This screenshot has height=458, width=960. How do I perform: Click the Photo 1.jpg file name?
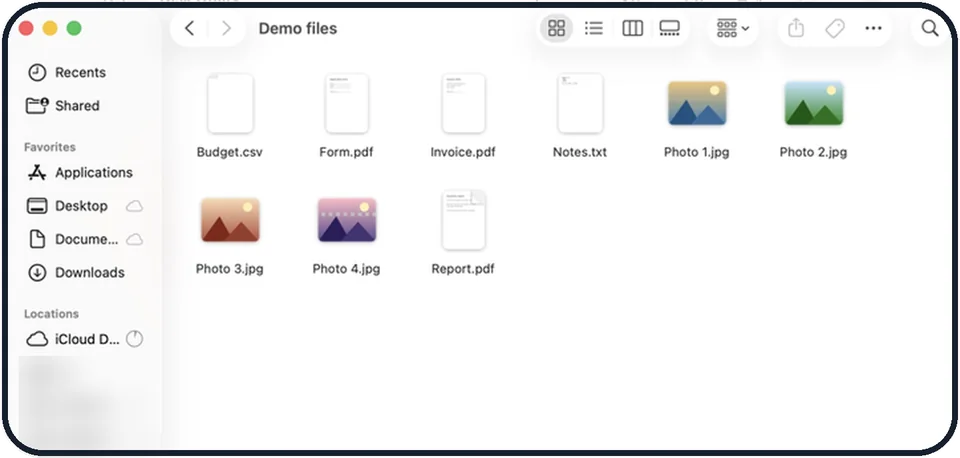(x=697, y=152)
